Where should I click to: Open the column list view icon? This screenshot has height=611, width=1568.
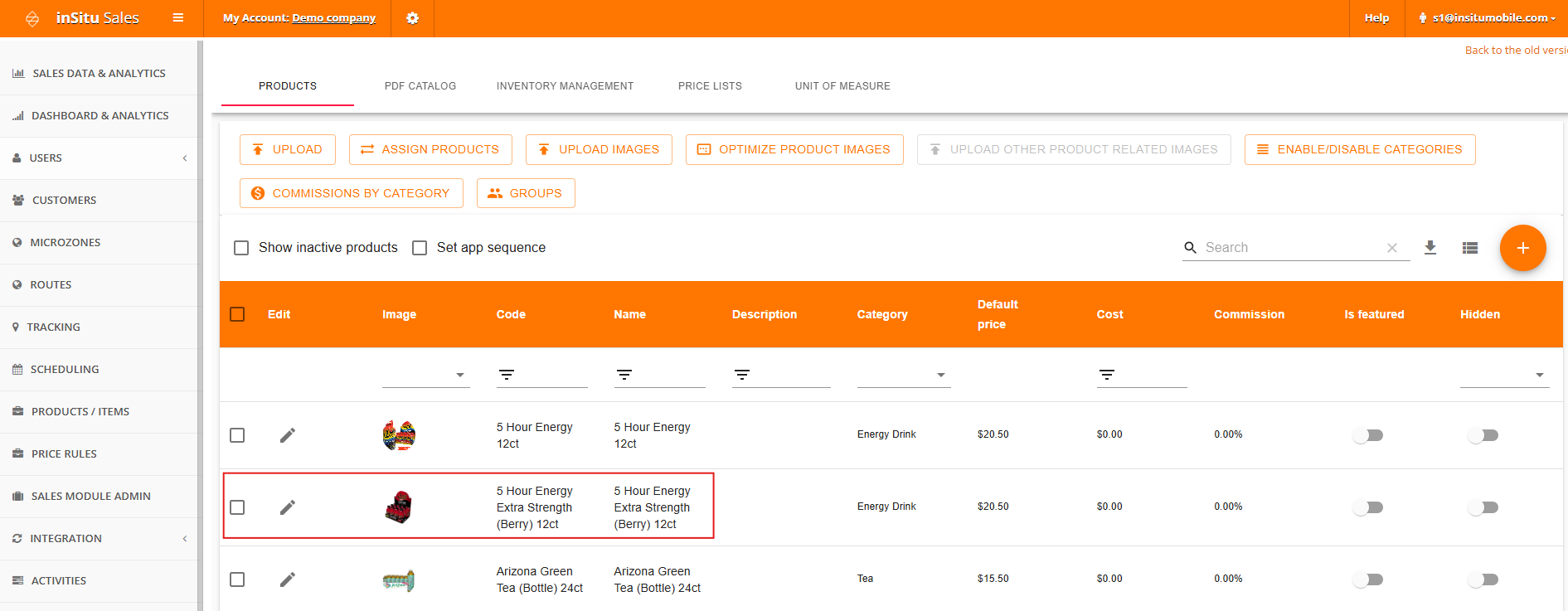[1470, 248]
